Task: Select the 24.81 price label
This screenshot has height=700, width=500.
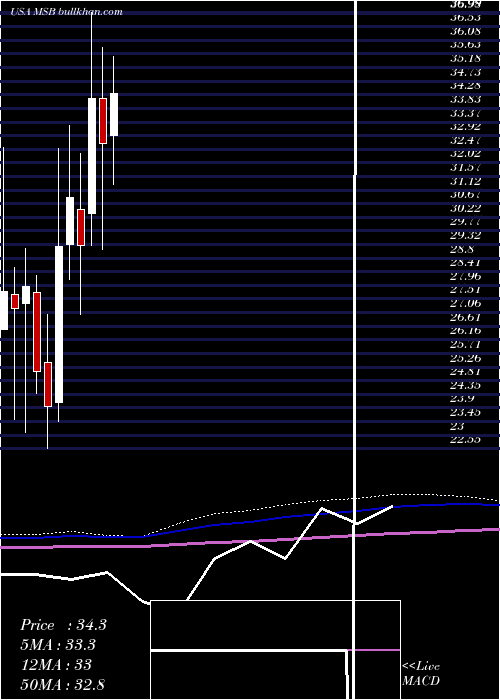Action: [x=466, y=371]
